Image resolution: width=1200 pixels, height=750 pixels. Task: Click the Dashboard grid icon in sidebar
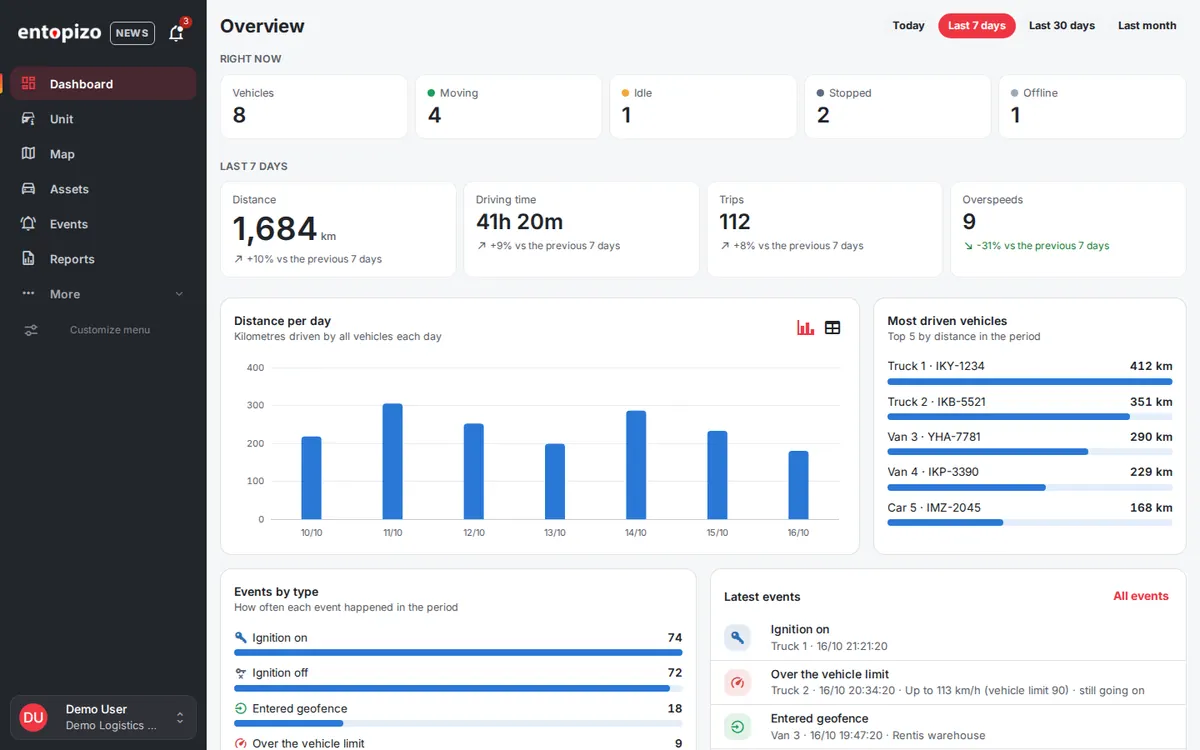pyautogui.click(x=29, y=84)
